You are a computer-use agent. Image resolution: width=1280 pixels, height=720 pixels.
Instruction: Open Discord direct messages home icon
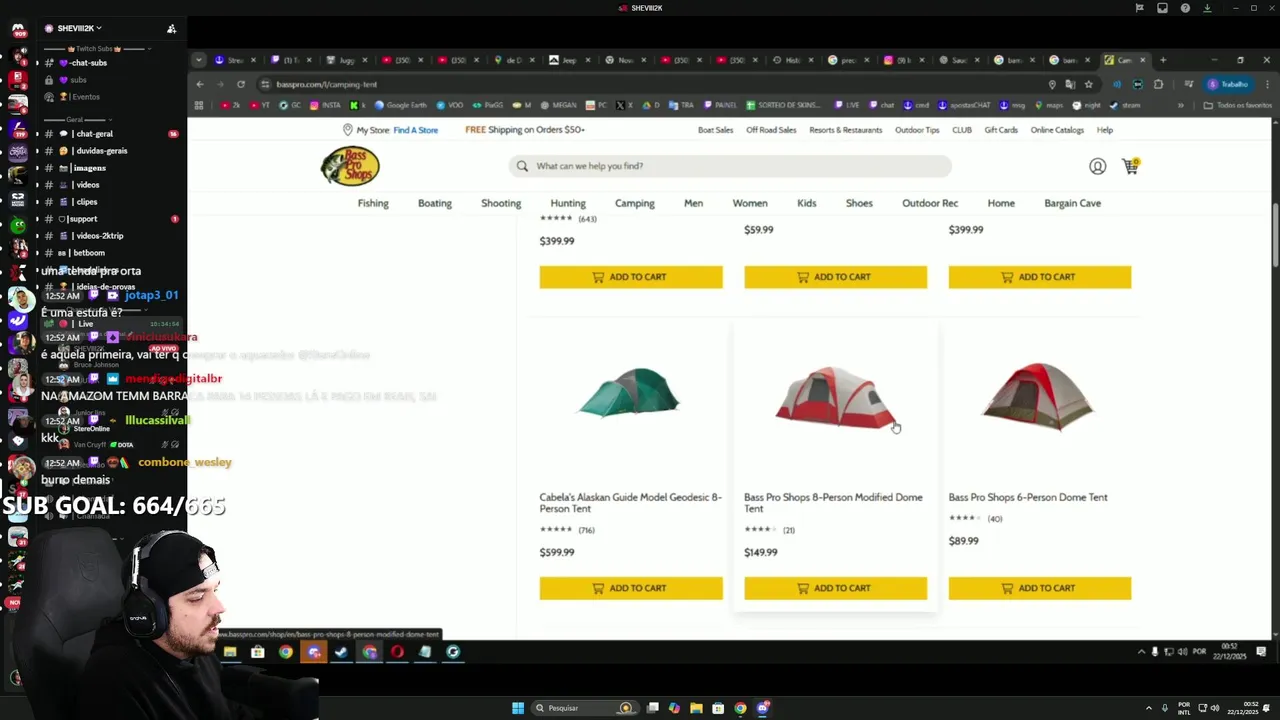tap(17, 30)
